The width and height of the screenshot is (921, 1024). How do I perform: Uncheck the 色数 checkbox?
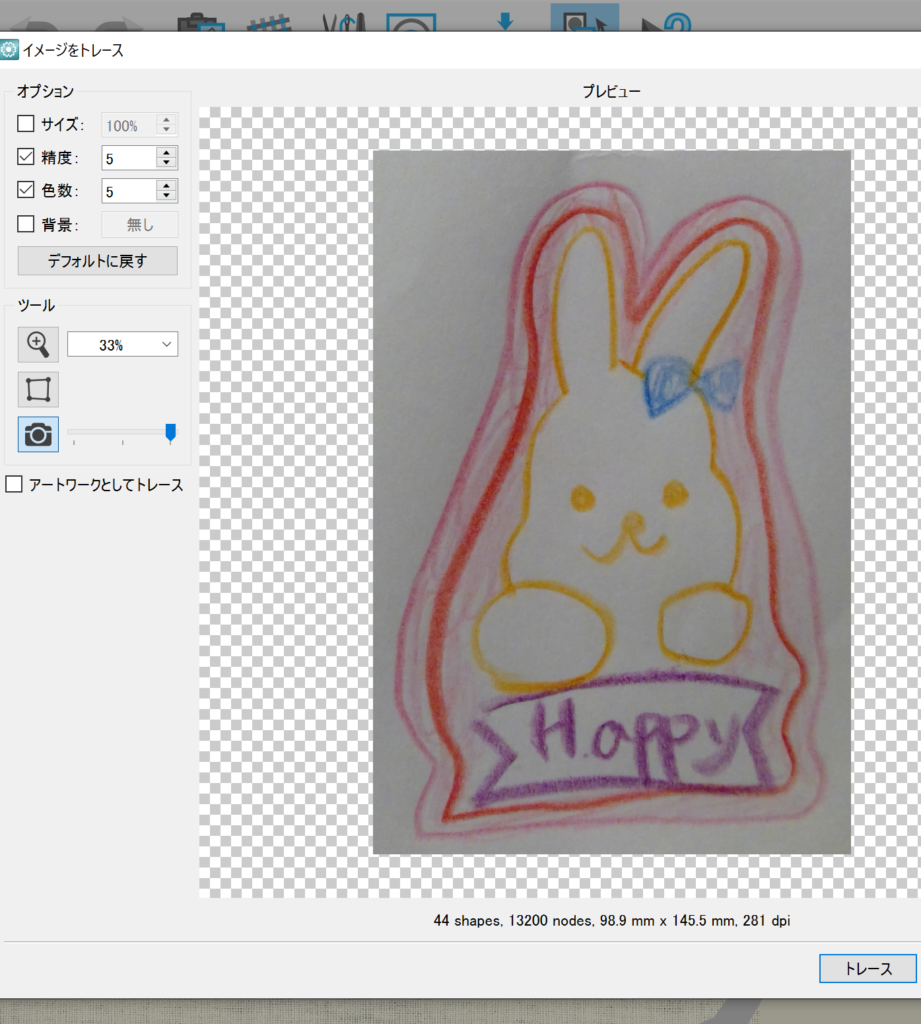[x=26, y=190]
